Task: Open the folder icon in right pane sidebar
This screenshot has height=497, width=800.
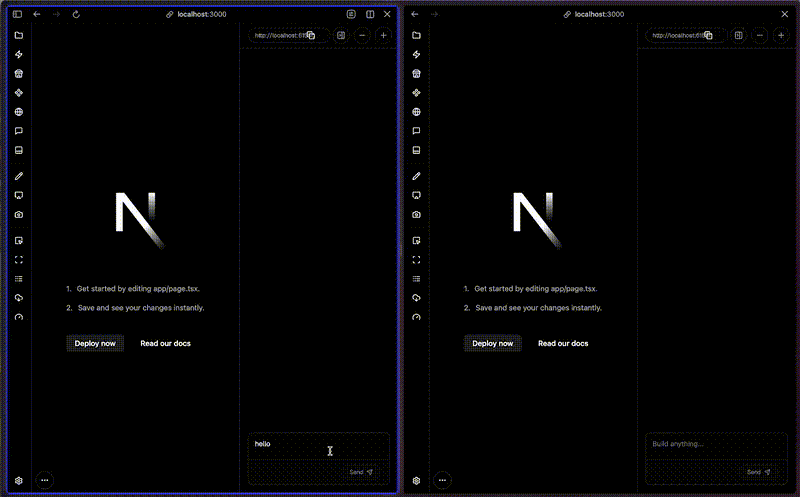Action: pos(416,35)
